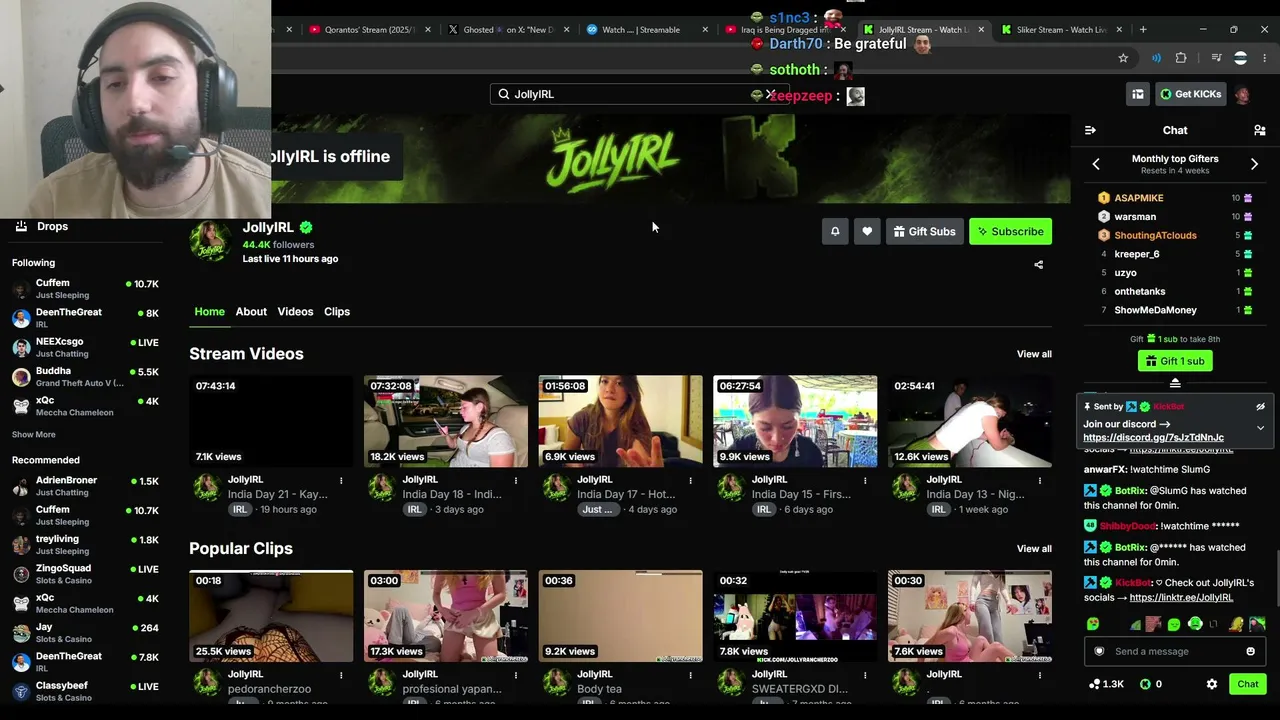Expand Show More in Following list
This screenshot has height=720, width=1280.
(x=33, y=435)
